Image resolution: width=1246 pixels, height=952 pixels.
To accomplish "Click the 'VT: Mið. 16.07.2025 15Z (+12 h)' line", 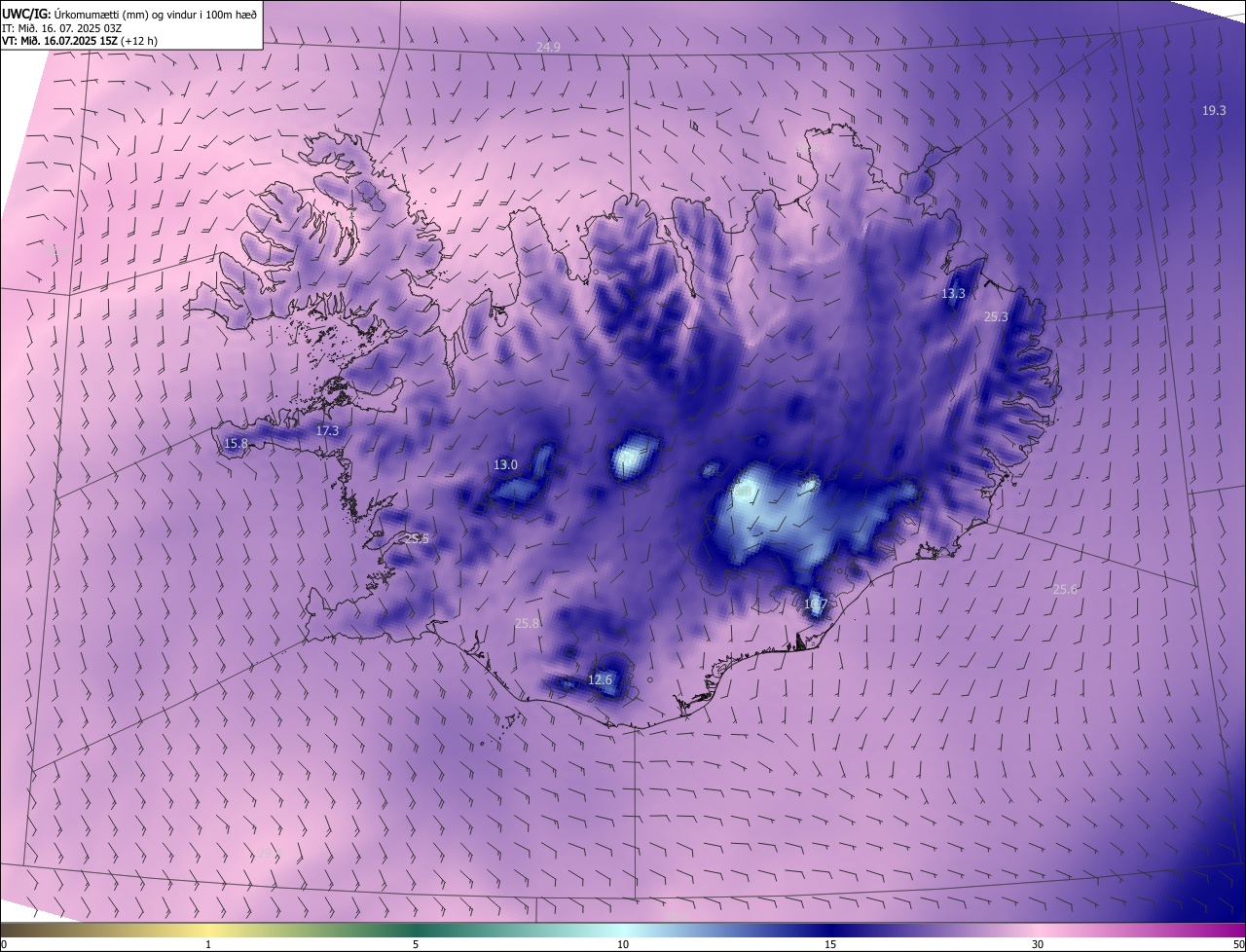I will coord(79,41).
